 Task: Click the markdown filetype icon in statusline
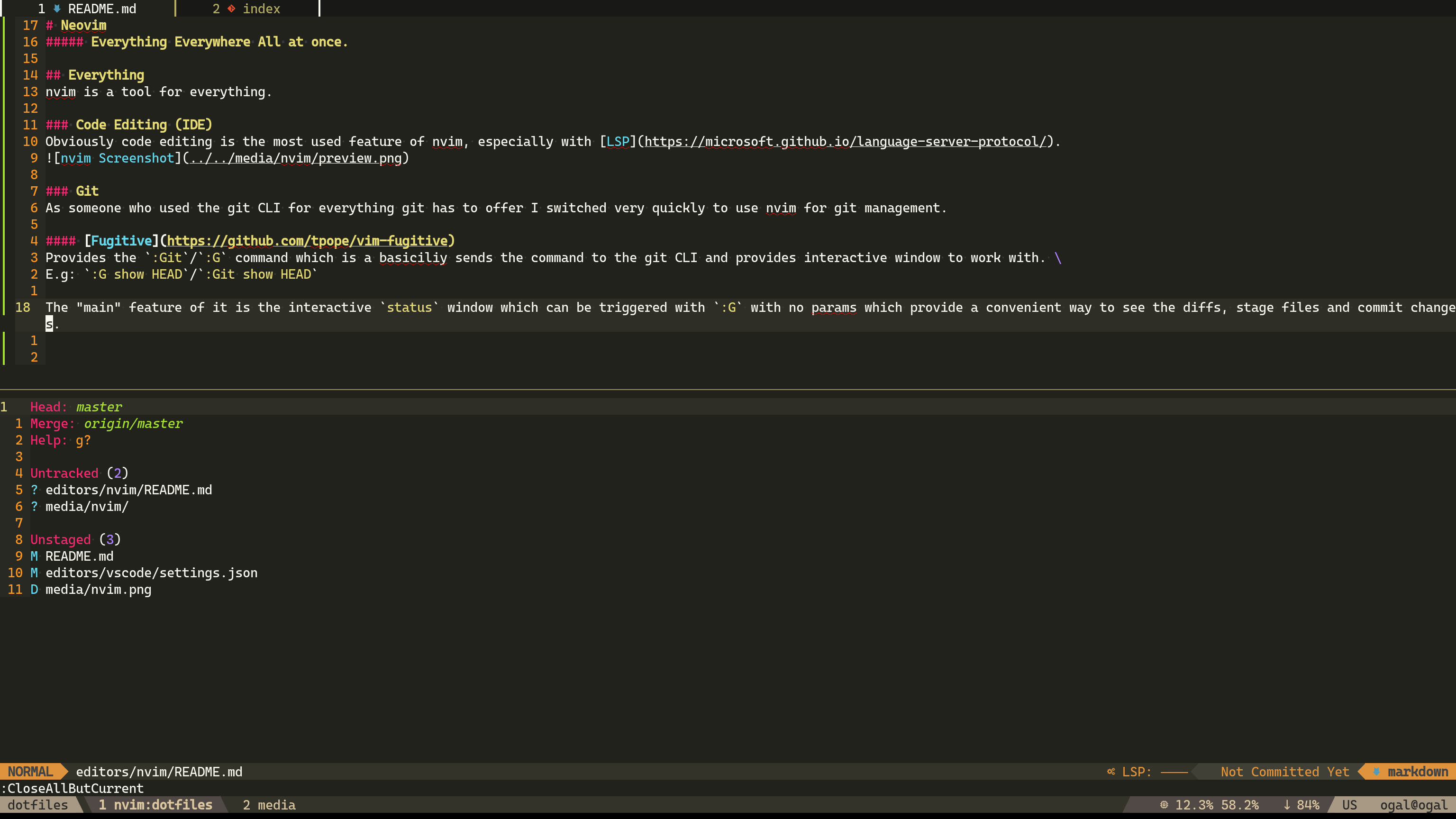(x=1376, y=772)
